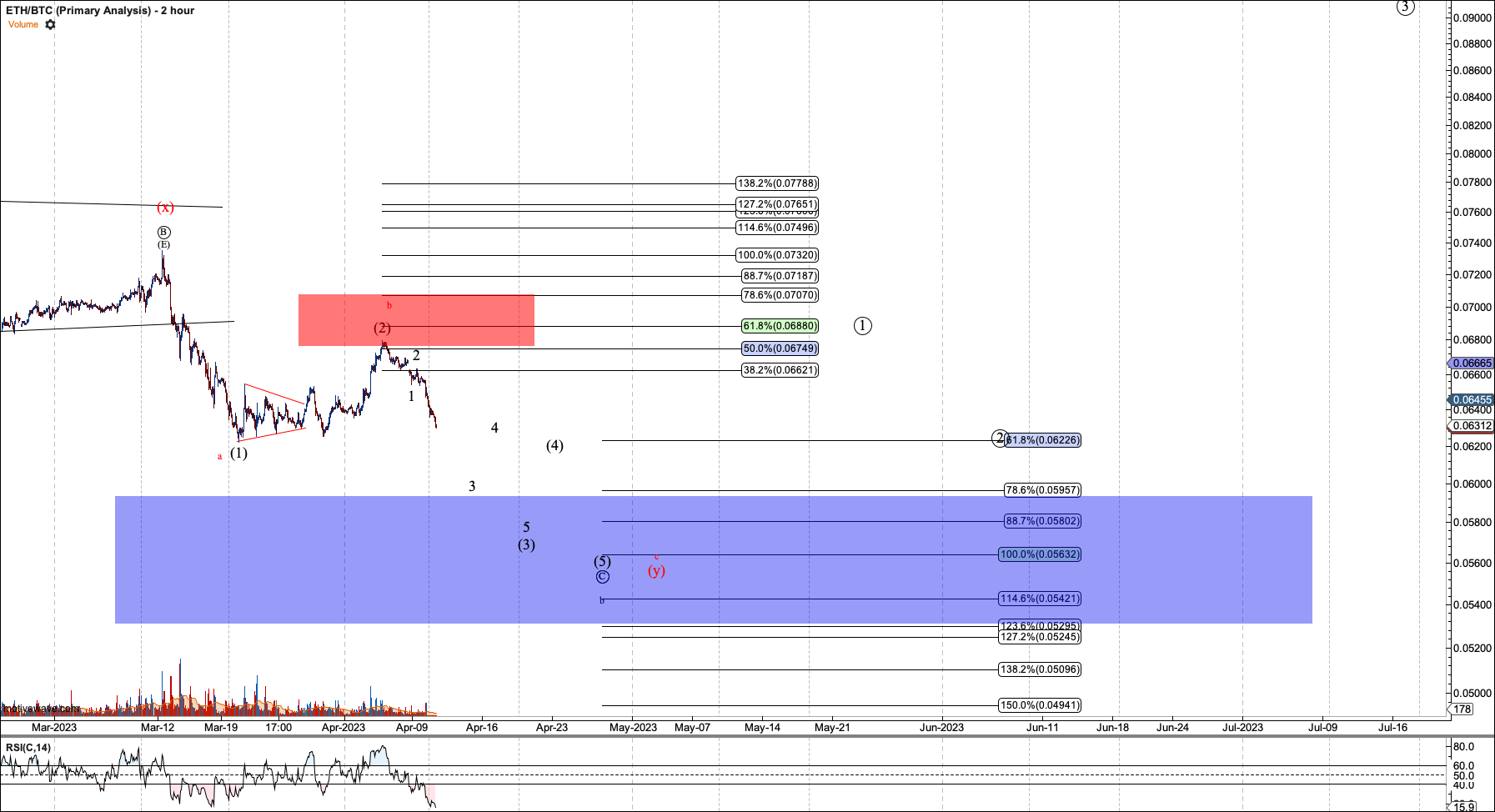This screenshot has width=1495, height=812.
Task: Click the Jul-2023 date axis label
Action: point(1242,728)
